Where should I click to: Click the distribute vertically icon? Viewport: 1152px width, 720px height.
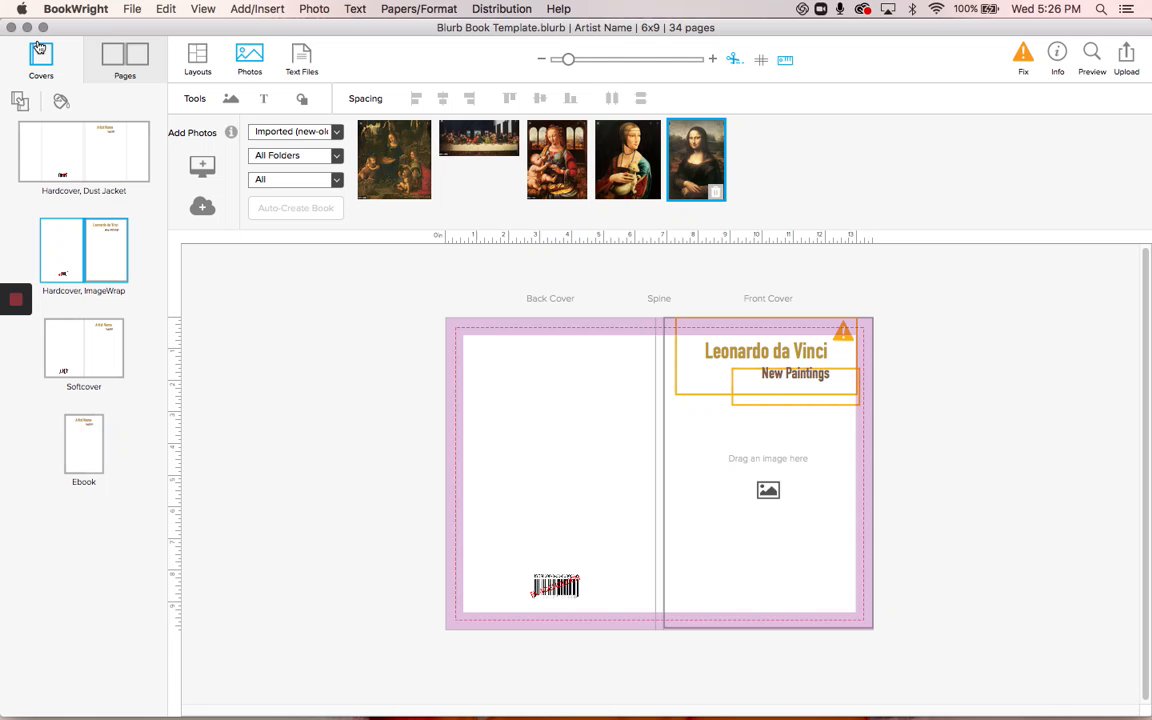tap(641, 98)
